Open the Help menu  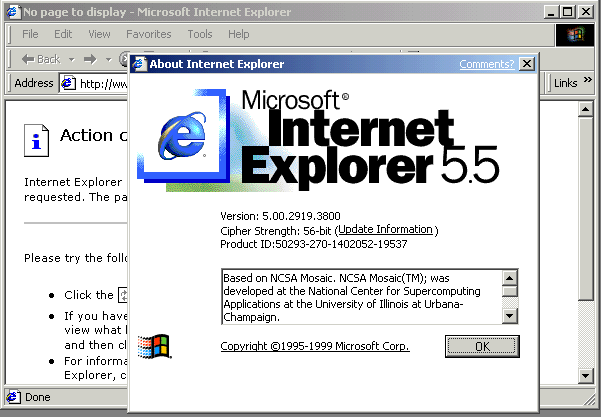[238, 34]
